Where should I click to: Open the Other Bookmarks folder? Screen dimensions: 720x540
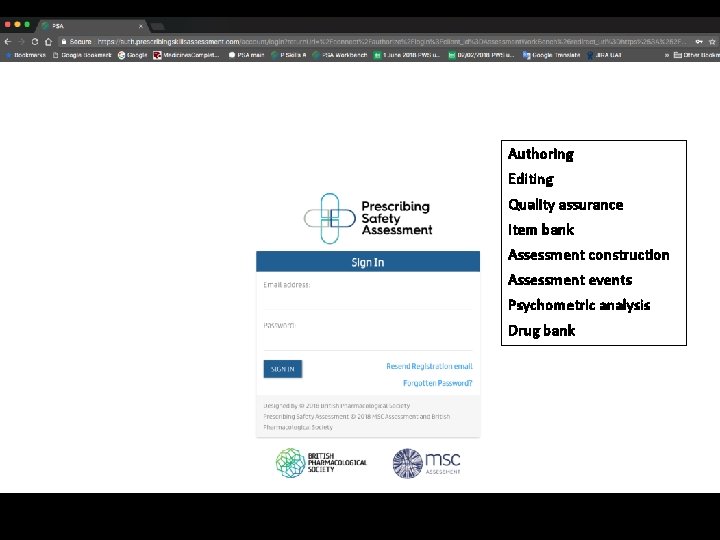coord(697,55)
